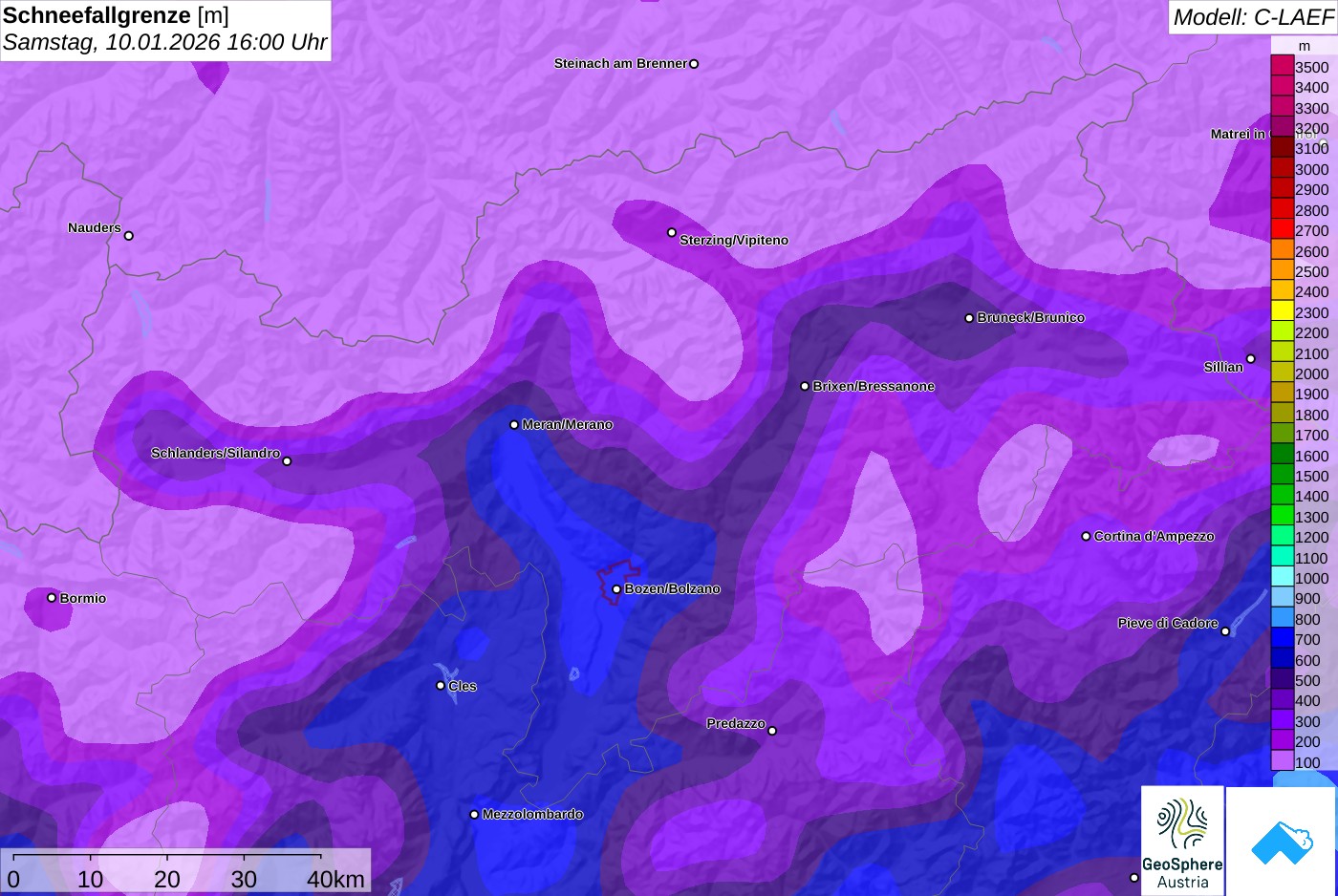
Task: Click the Schlanders/Silandro marker dot
Action: point(287,461)
